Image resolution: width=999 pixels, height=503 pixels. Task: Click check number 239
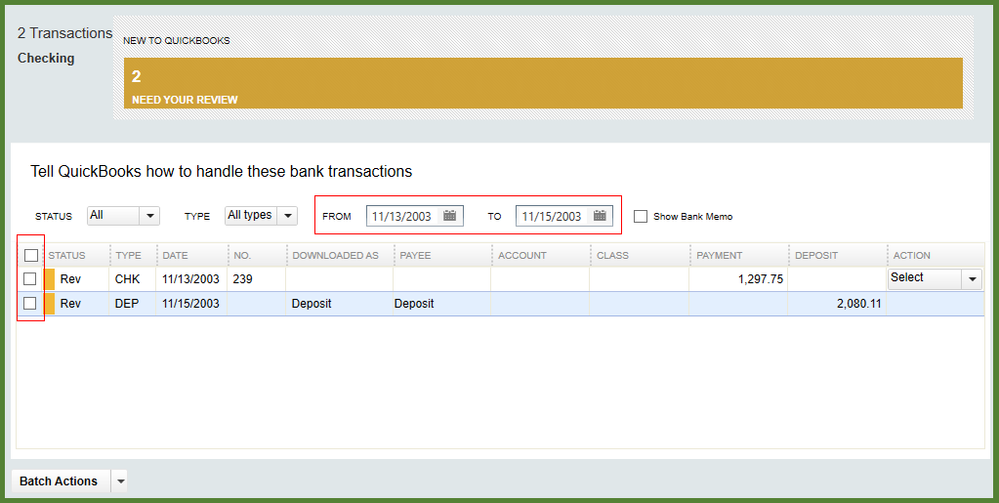(243, 279)
